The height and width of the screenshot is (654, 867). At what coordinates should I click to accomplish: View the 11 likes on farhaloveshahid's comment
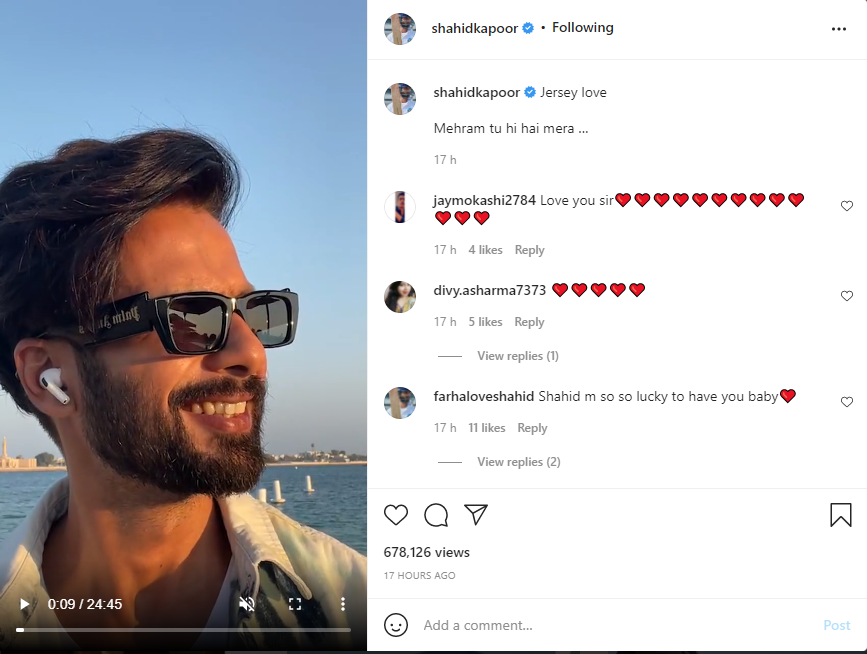(487, 428)
